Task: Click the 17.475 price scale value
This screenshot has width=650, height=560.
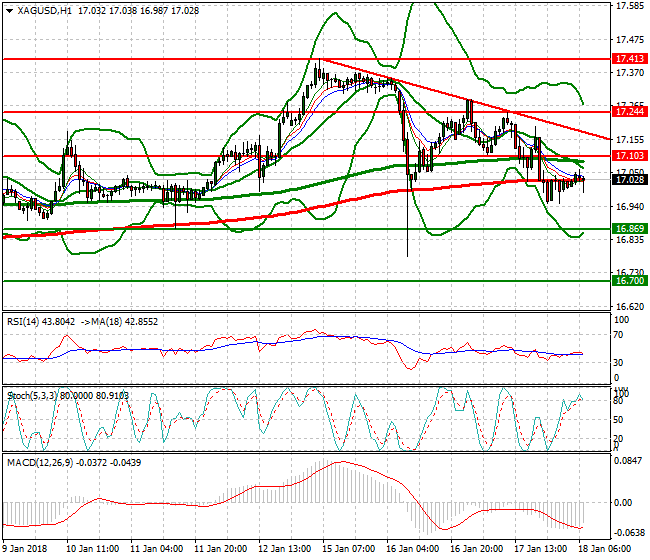Action: tap(630, 40)
